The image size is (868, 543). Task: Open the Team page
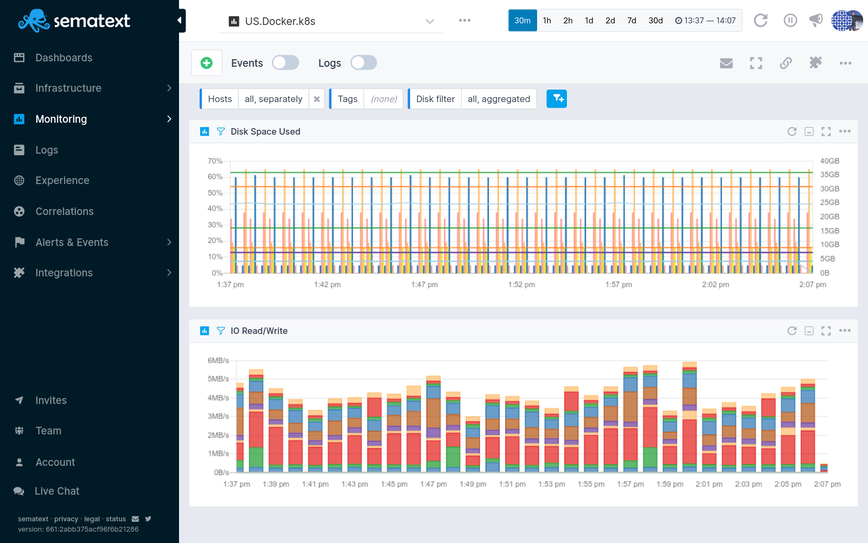[x=48, y=431]
